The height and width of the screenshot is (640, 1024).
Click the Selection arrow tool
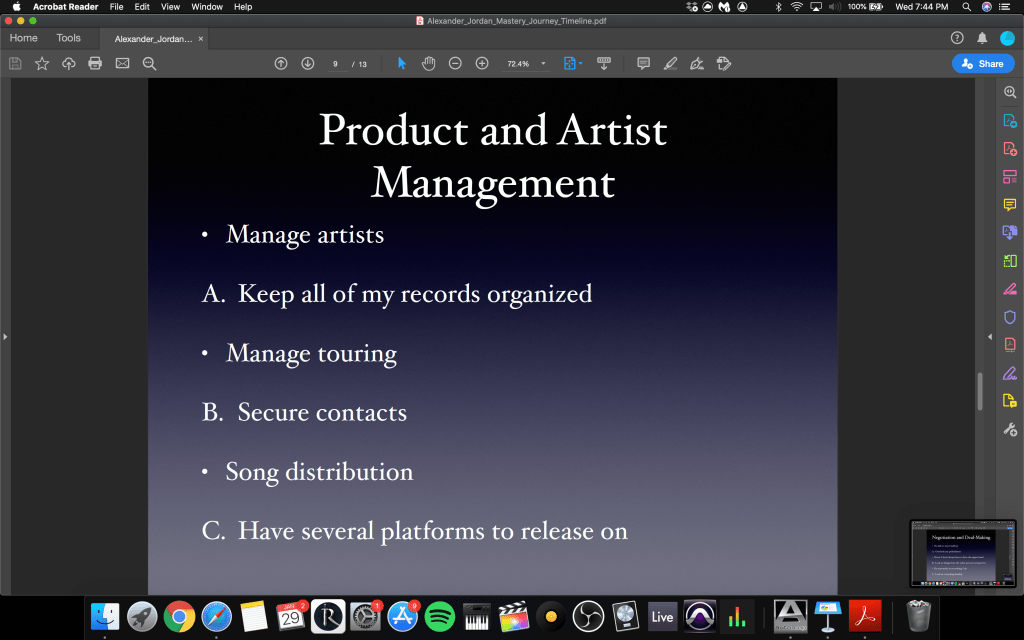pos(402,63)
